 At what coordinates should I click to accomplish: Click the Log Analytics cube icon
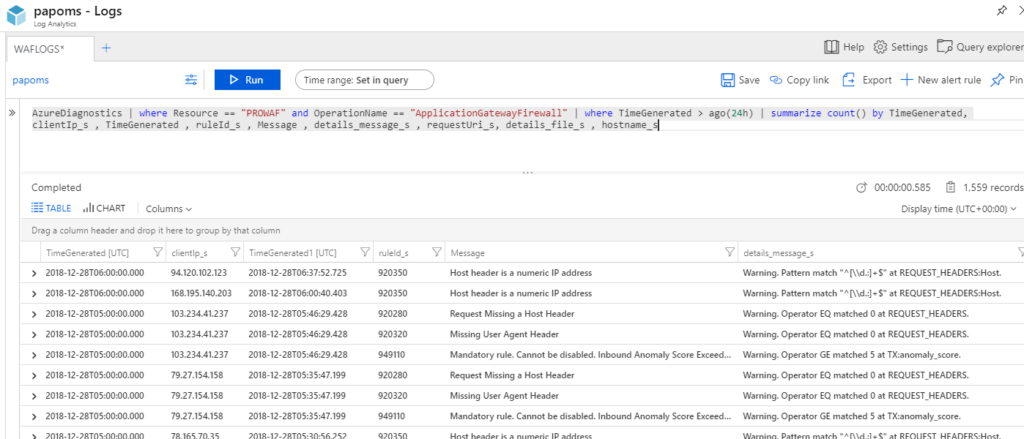tap(16, 16)
